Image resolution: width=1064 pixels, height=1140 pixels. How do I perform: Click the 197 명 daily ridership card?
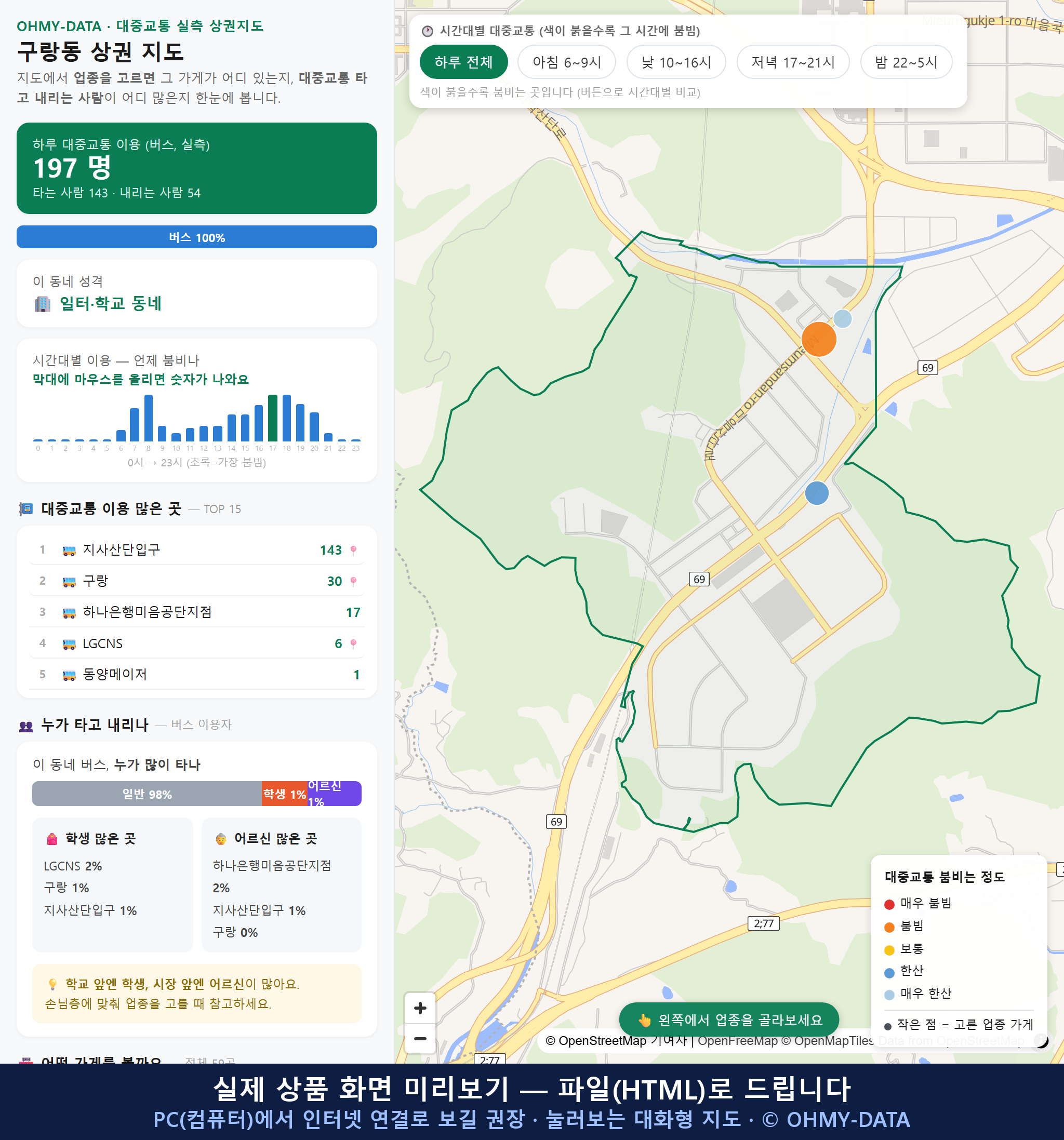tap(197, 168)
